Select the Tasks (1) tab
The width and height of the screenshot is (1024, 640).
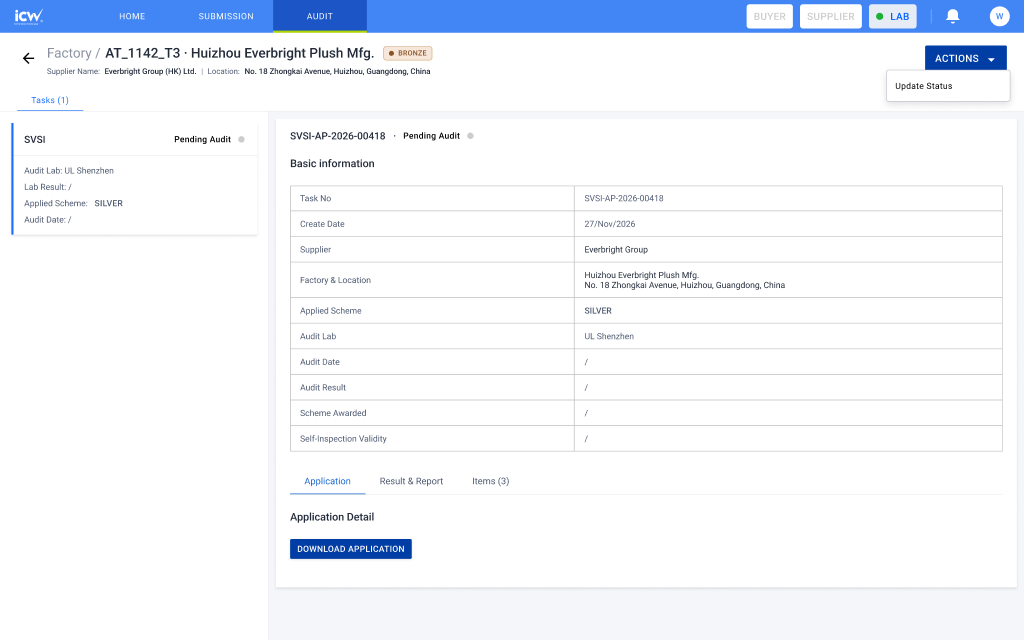[x=50, y=100]
